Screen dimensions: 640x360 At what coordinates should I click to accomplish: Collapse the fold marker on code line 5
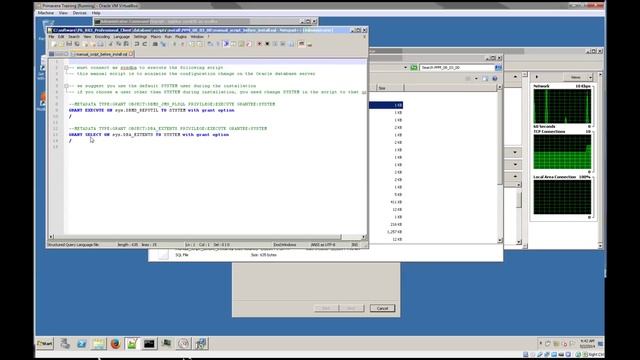66,86
